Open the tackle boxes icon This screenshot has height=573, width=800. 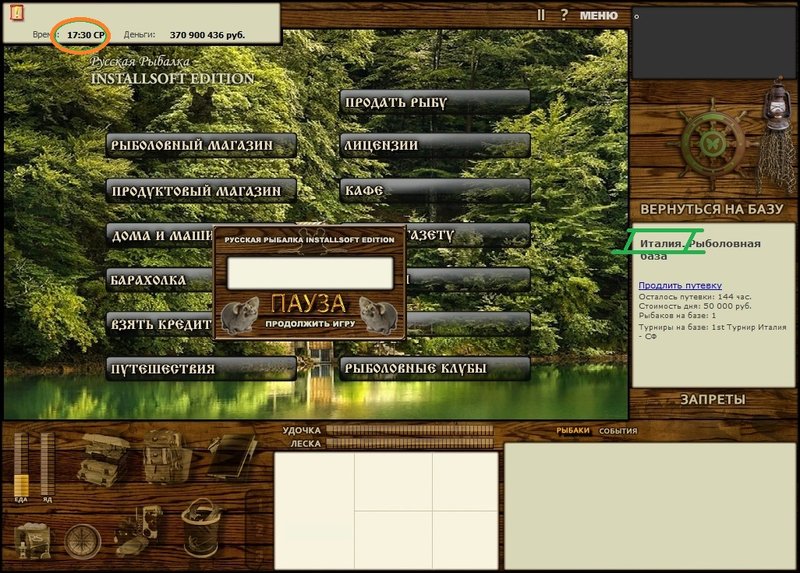point(104,459)
